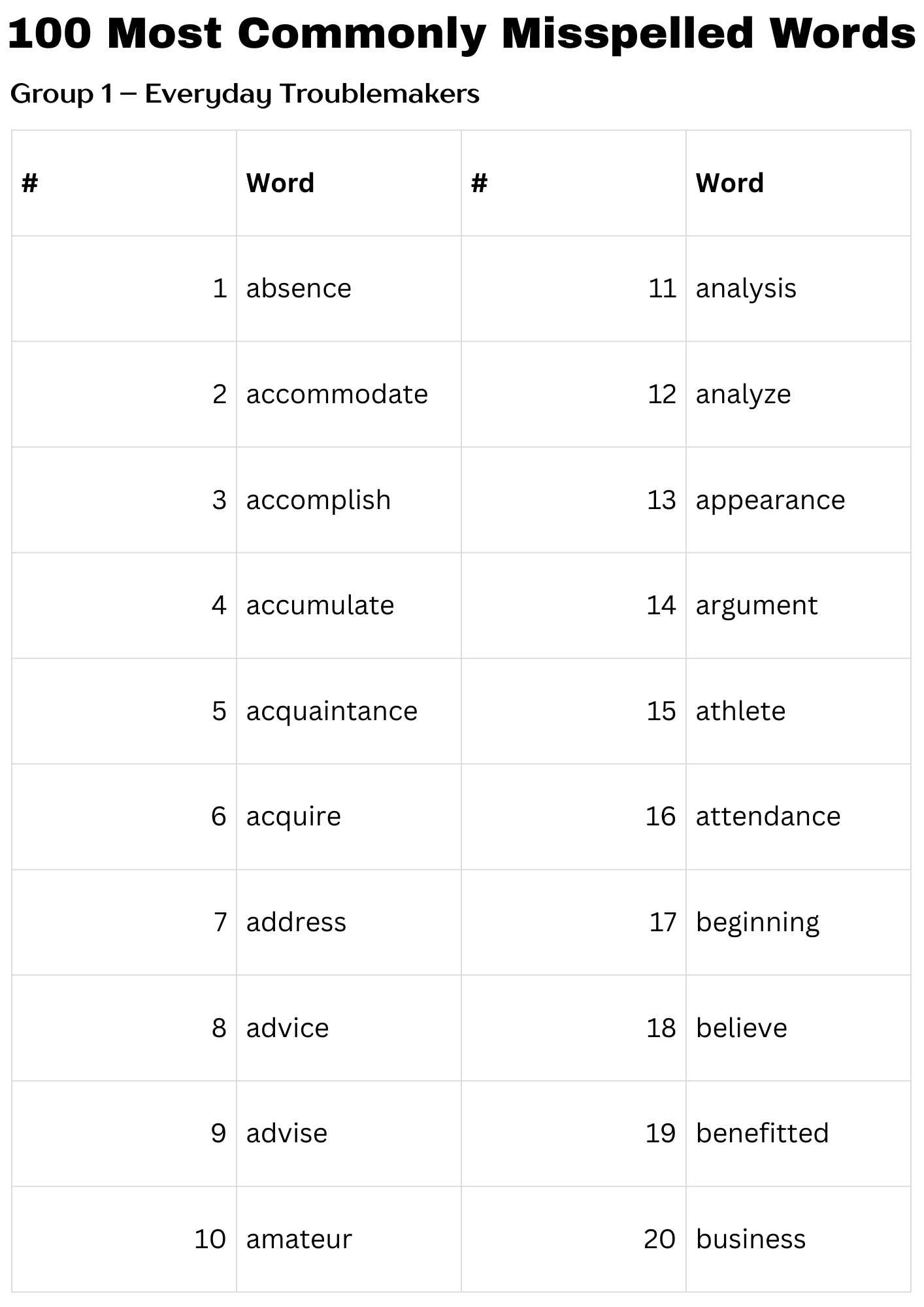The height and width of the screenshot is (1307, 924).
Task: Select the 'appearance' cell
Action: pyautogui.click(x=770, y=501)
